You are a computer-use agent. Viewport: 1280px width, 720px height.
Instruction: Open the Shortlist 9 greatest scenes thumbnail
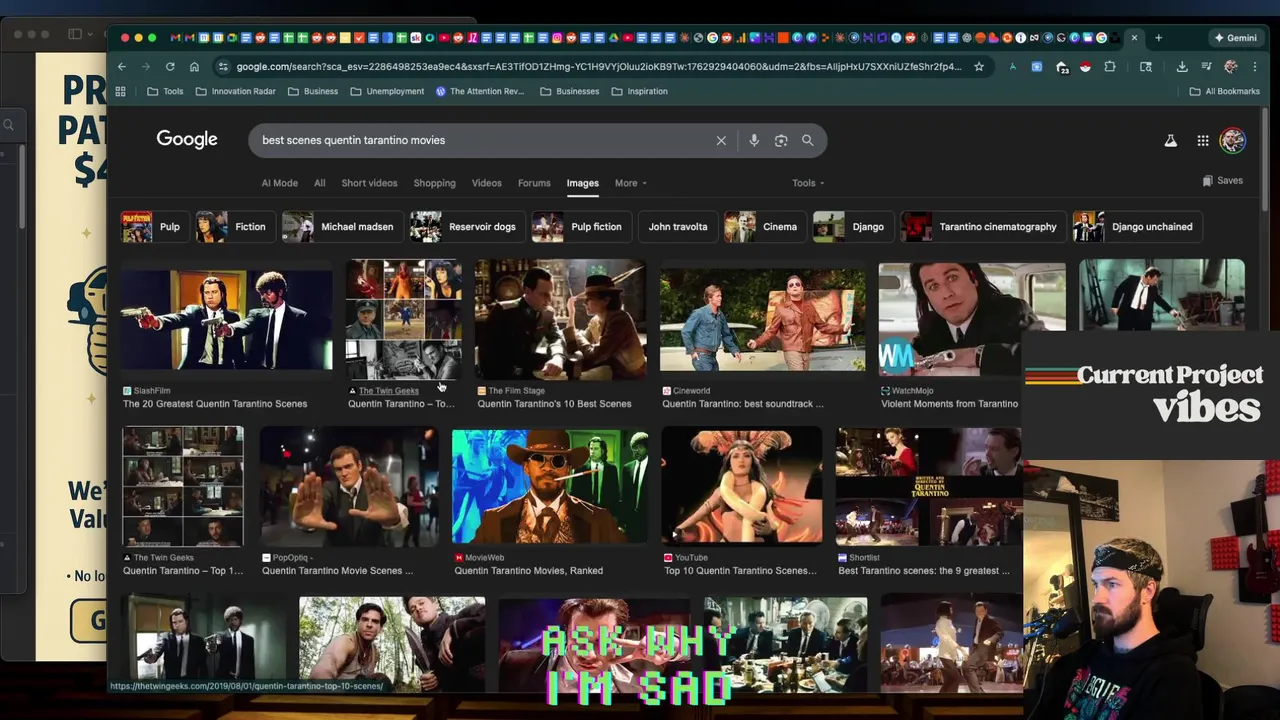[929, 487]
